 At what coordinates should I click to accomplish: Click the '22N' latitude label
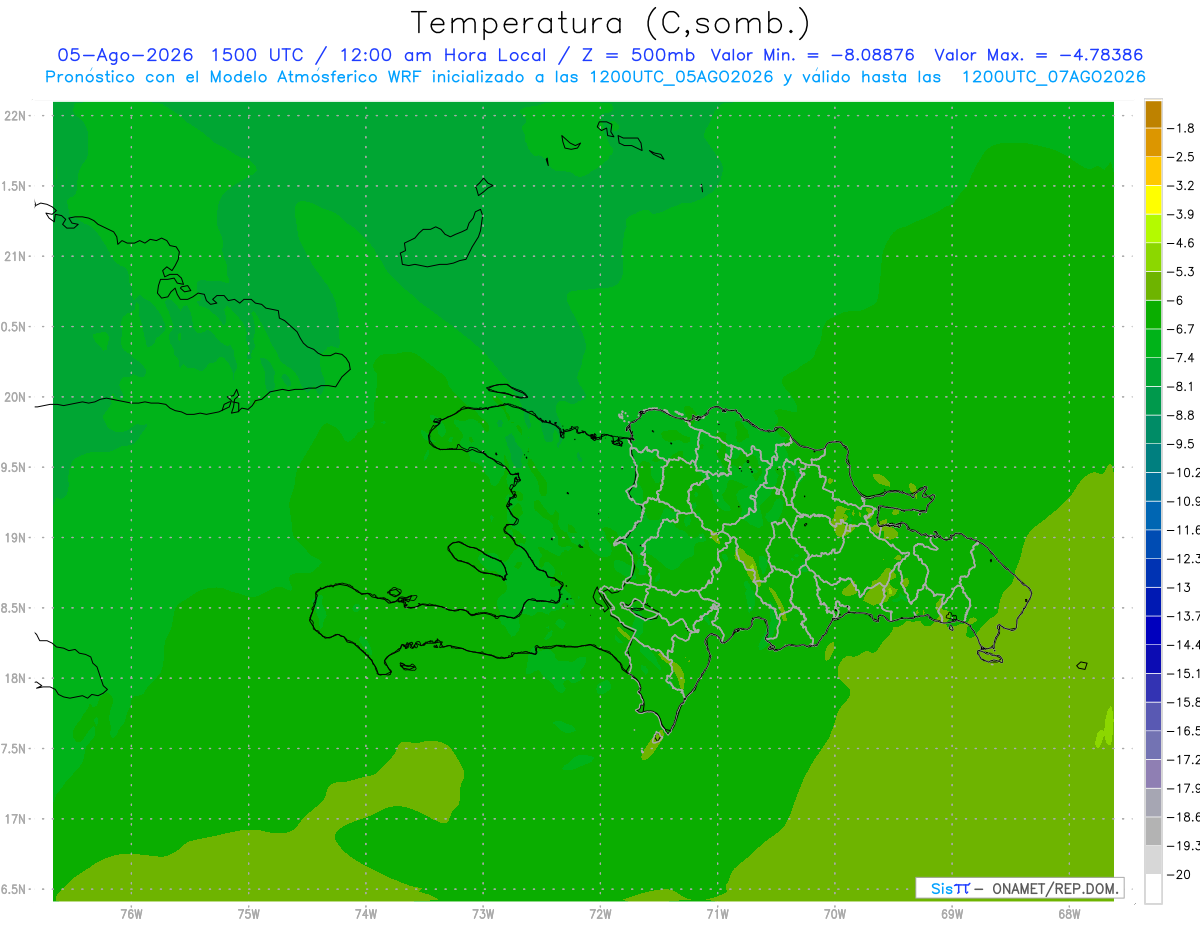click(x=16, y=116)
